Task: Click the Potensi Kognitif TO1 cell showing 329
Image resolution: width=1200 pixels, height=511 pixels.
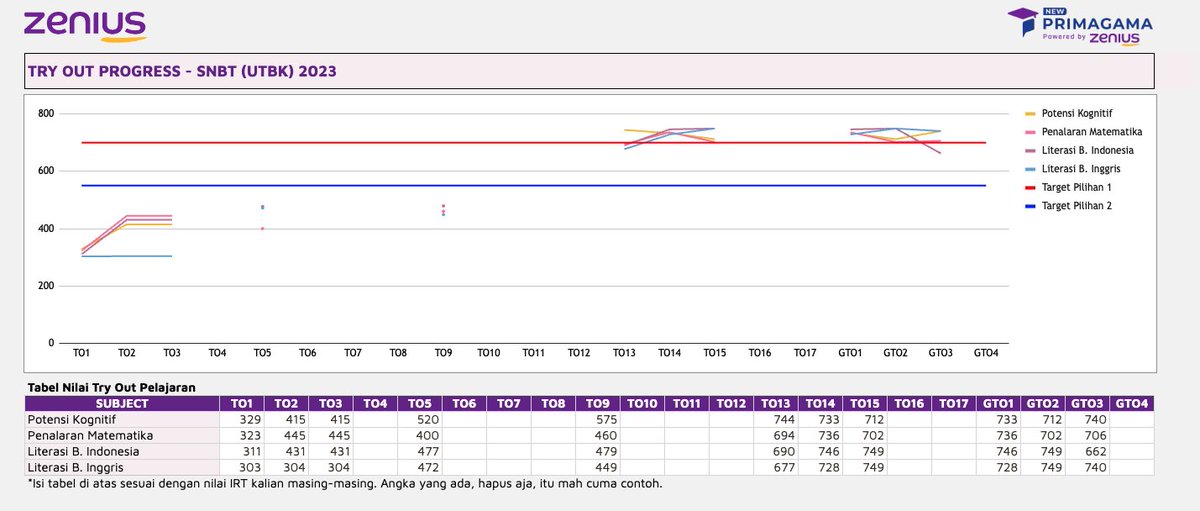Action: pyautogui.click(x=242, y=420)
